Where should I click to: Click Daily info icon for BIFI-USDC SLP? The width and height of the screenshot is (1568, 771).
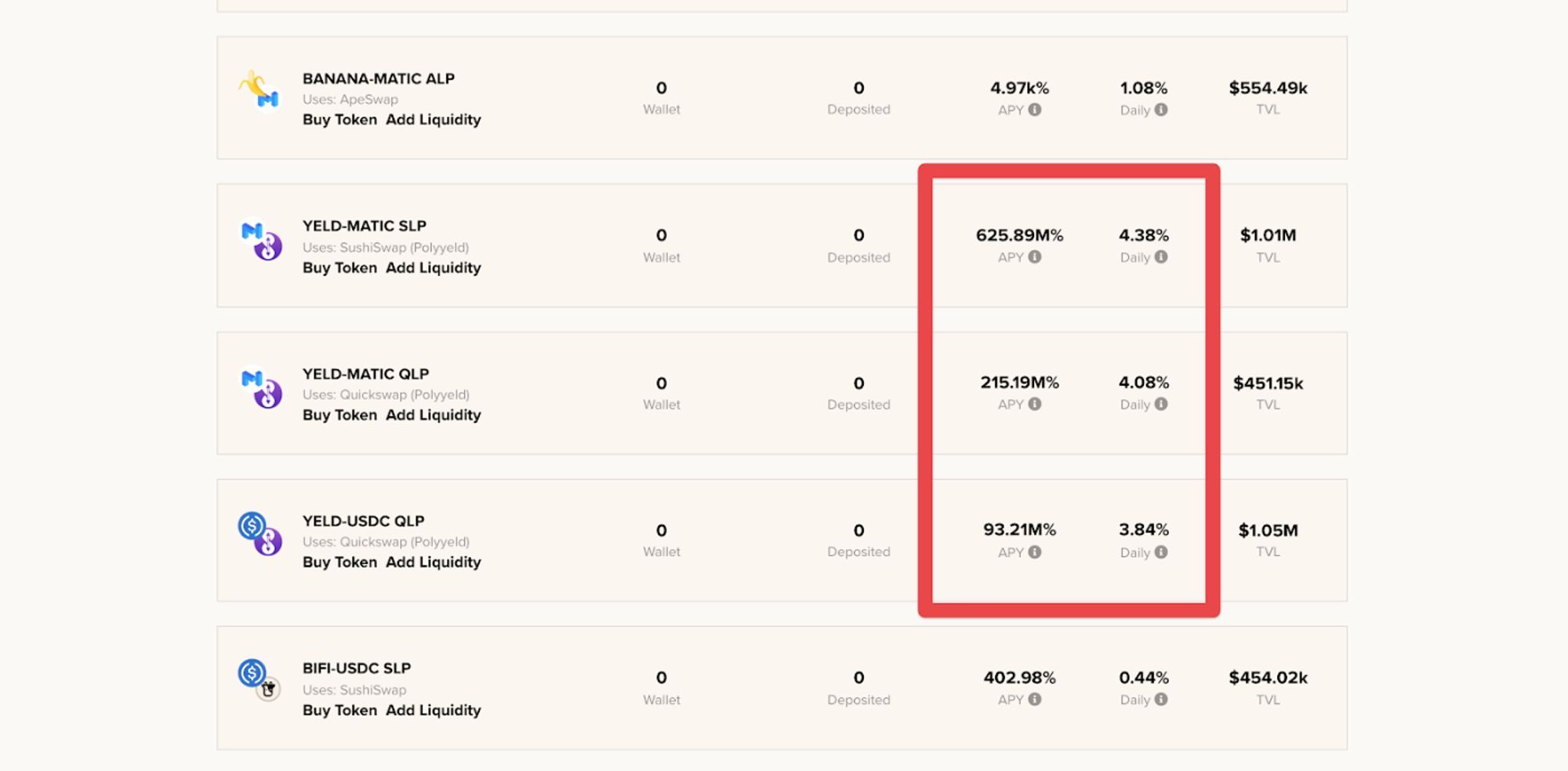[x=1161, y=700]
